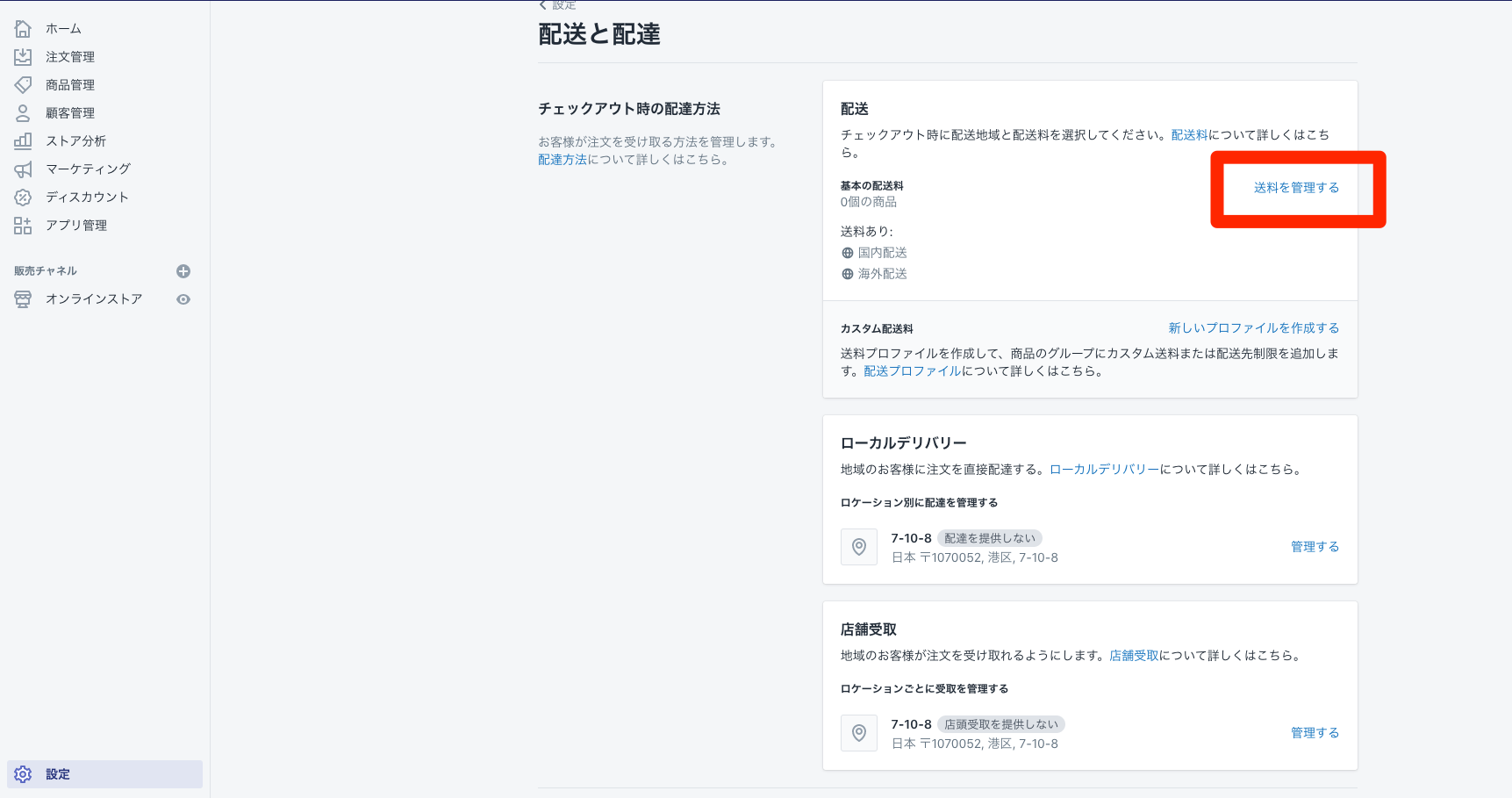Open 配送プロファイル help link
Screen dimensions: 1512x798
912,371
